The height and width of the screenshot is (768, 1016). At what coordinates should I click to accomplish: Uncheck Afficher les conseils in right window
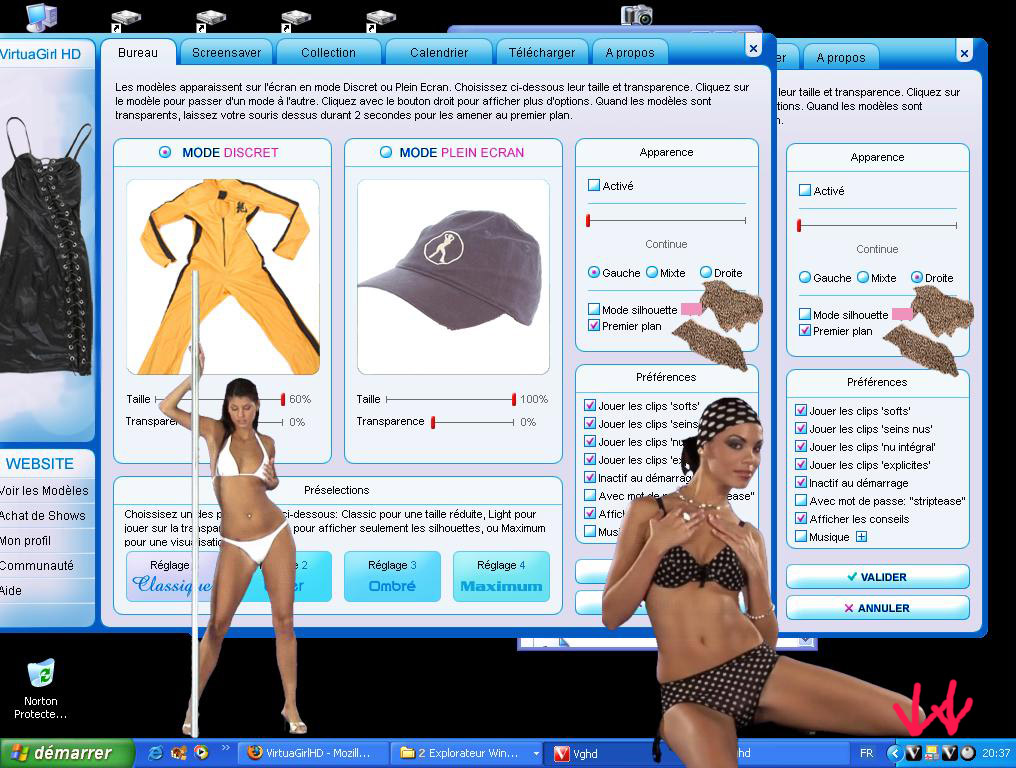point(801,518)
